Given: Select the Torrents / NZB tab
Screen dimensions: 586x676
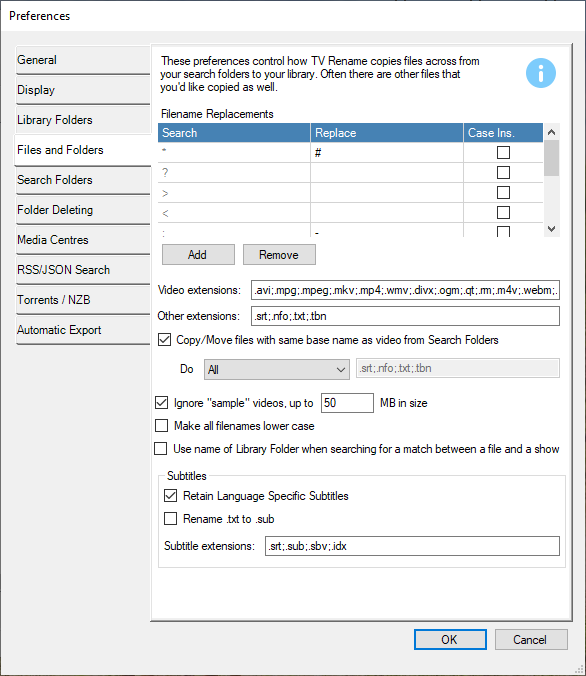Looking at the screenshot, I should pyautogui.click(x=82, y=300).
